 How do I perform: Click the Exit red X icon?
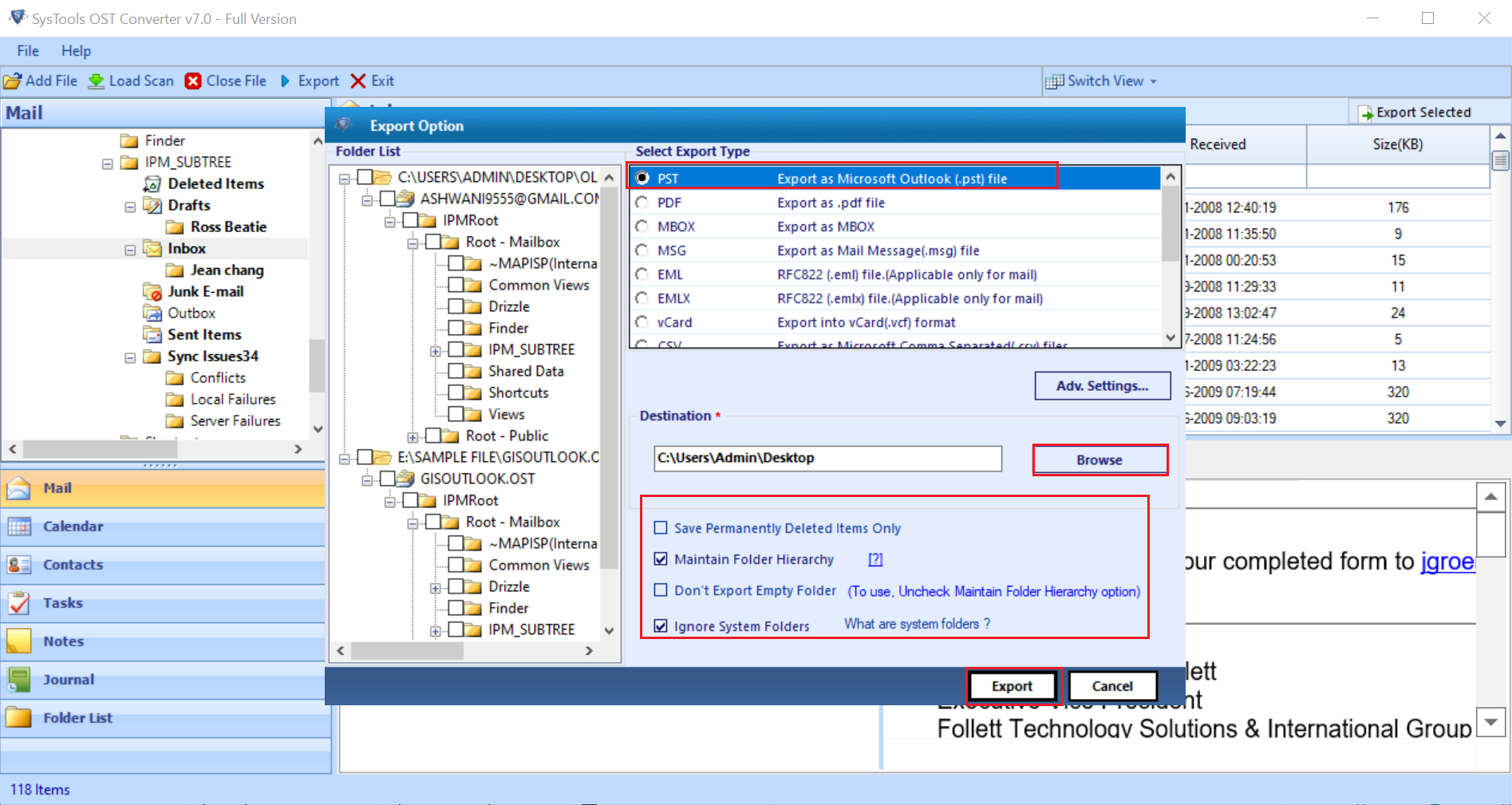[358, 81]
